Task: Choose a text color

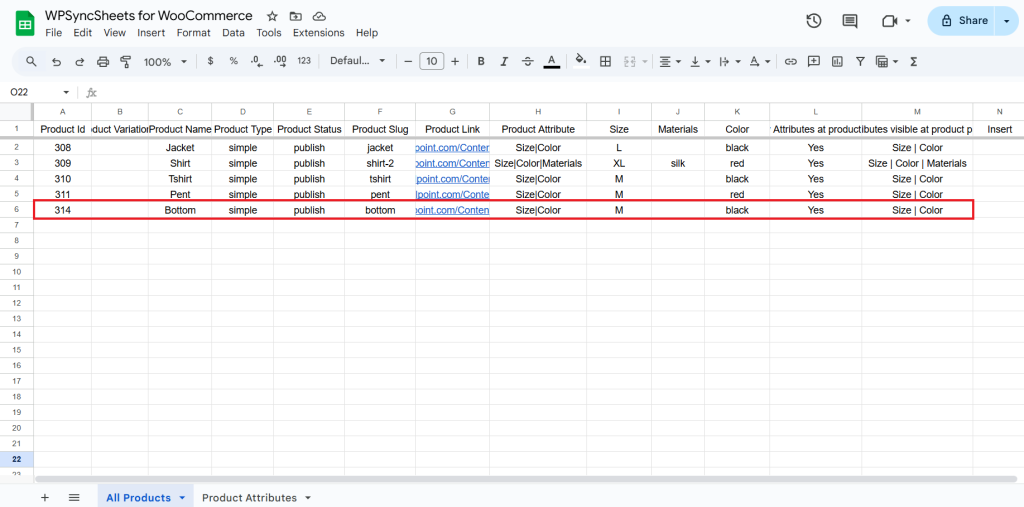Action: coord(552,61)
